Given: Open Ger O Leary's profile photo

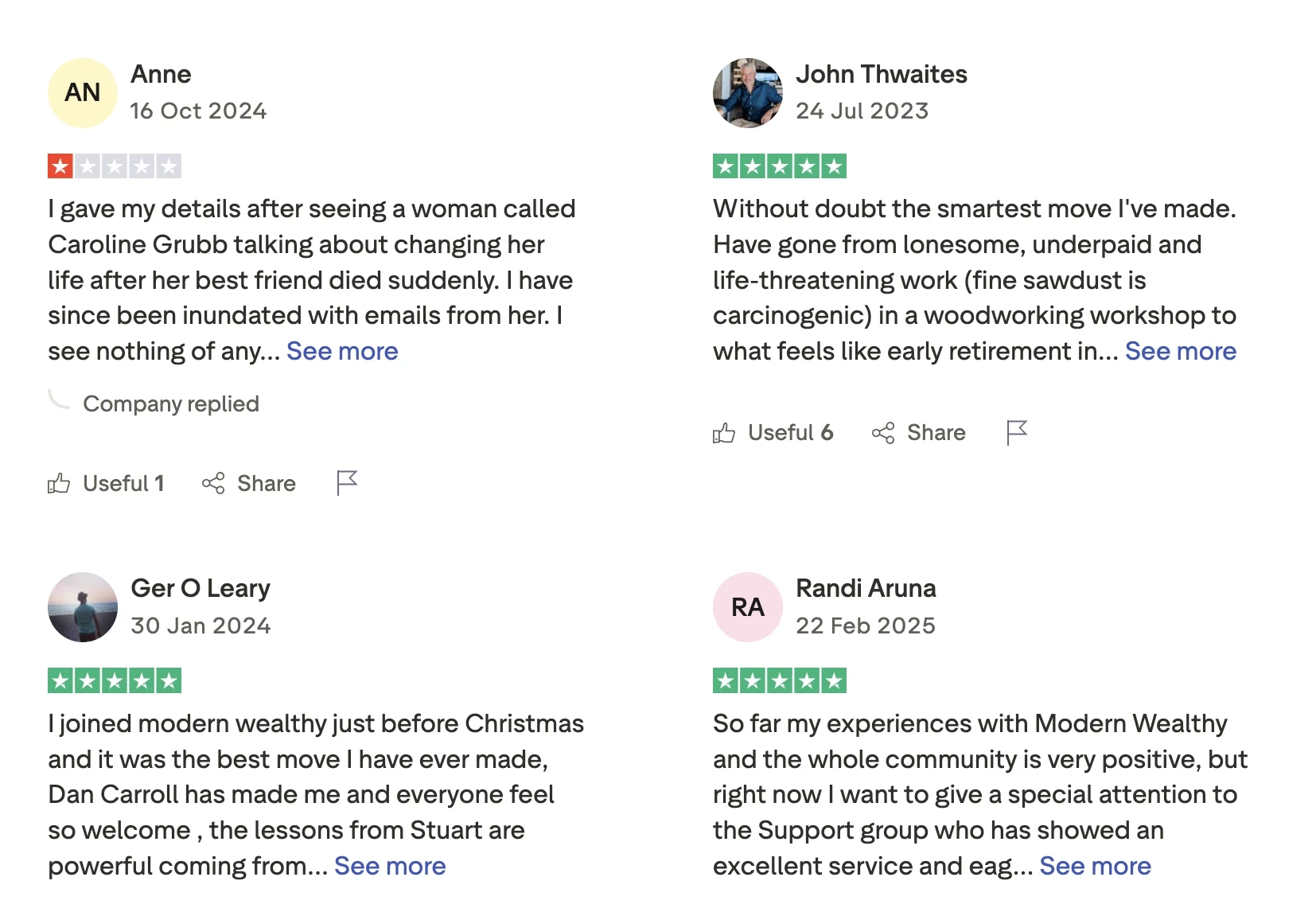Looking at the screenshot, I should (83, 607).
